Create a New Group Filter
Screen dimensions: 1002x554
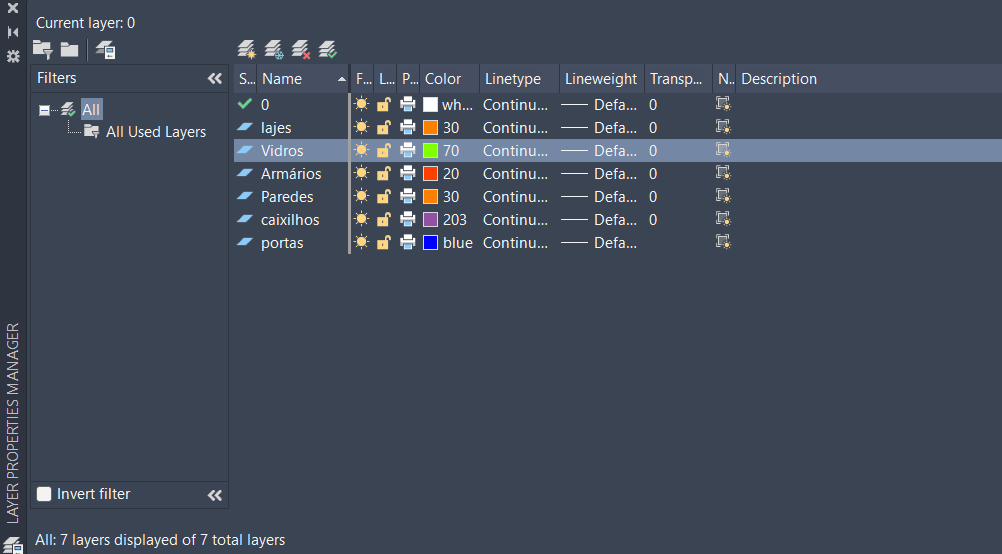[x=69, y=49]
